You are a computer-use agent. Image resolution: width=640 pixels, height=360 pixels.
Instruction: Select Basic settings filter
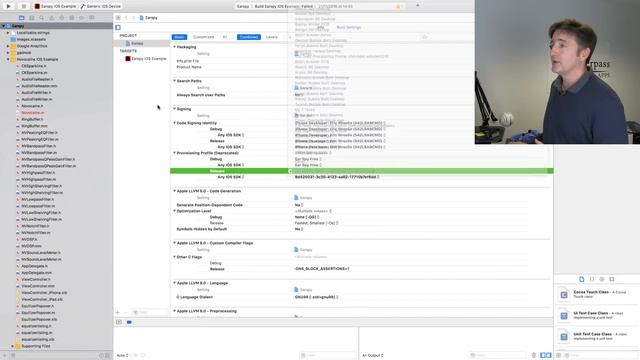179,37
